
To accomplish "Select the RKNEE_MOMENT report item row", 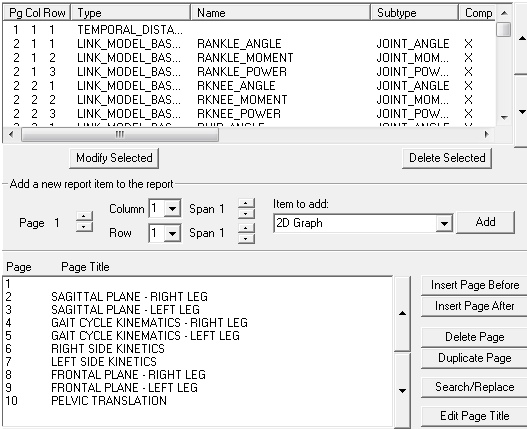I will (x=249, y=100).
